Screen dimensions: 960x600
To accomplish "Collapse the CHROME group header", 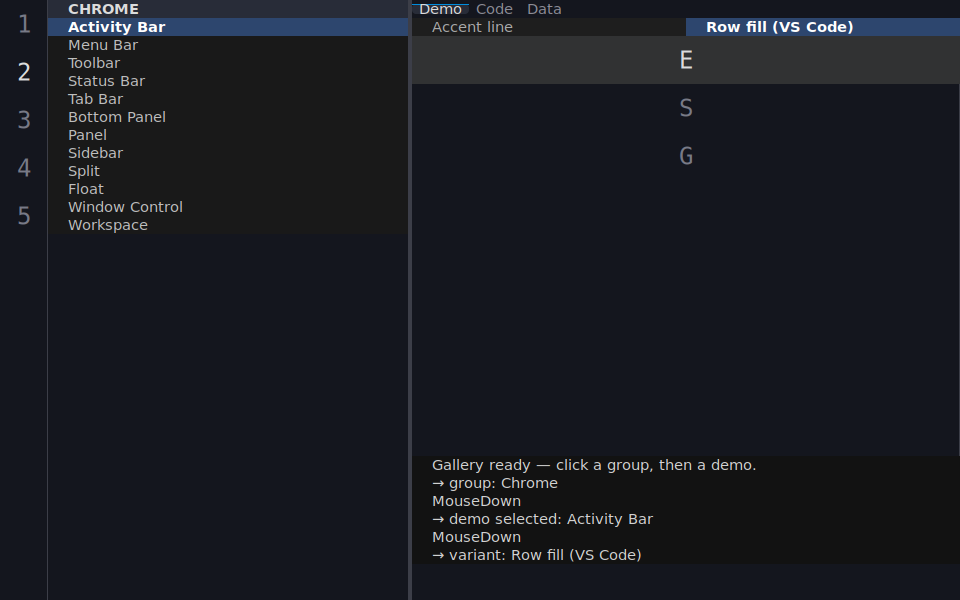I will coord(228,9).
